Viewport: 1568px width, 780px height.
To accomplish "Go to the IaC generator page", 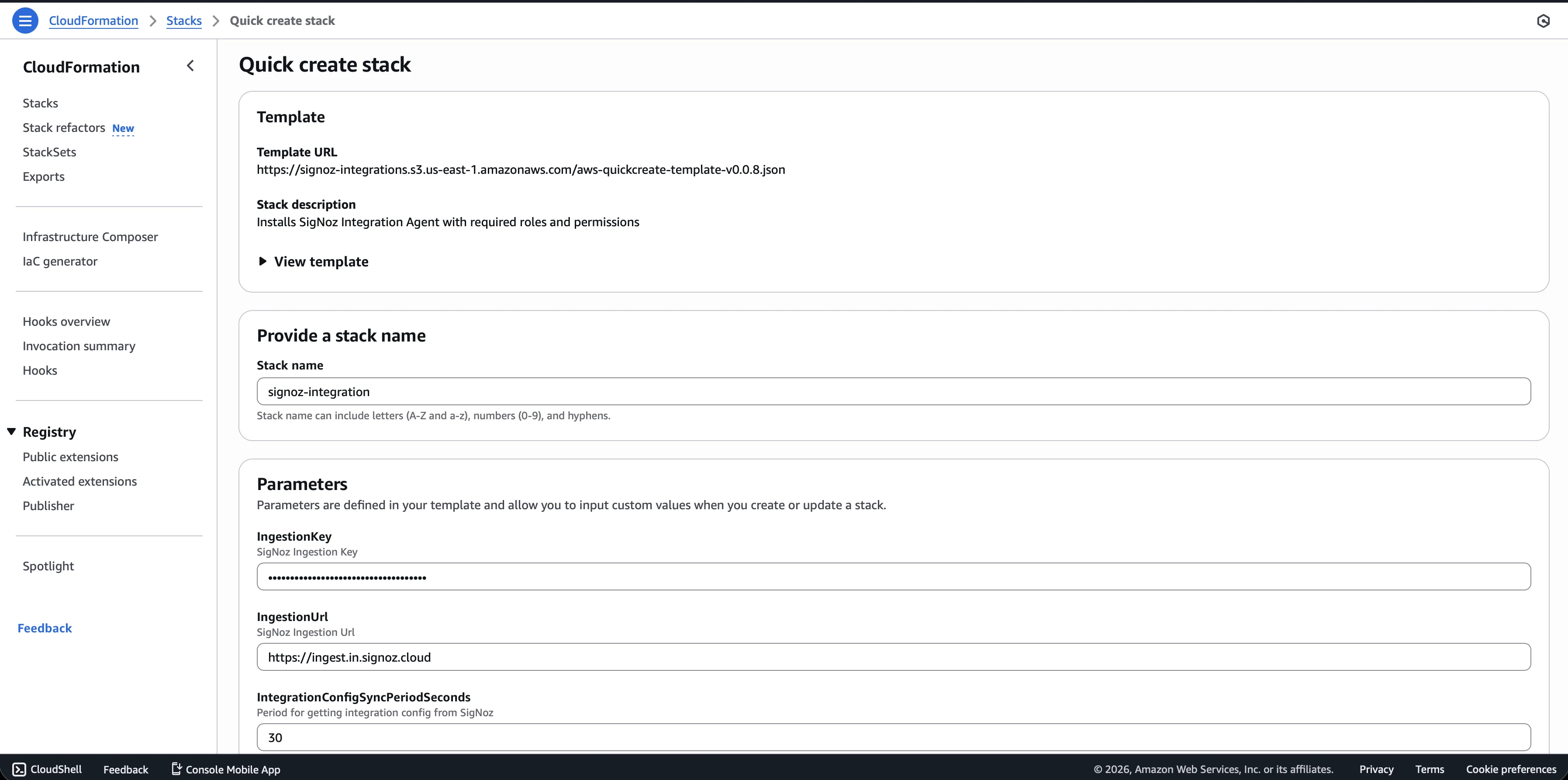I will [60, 261].
